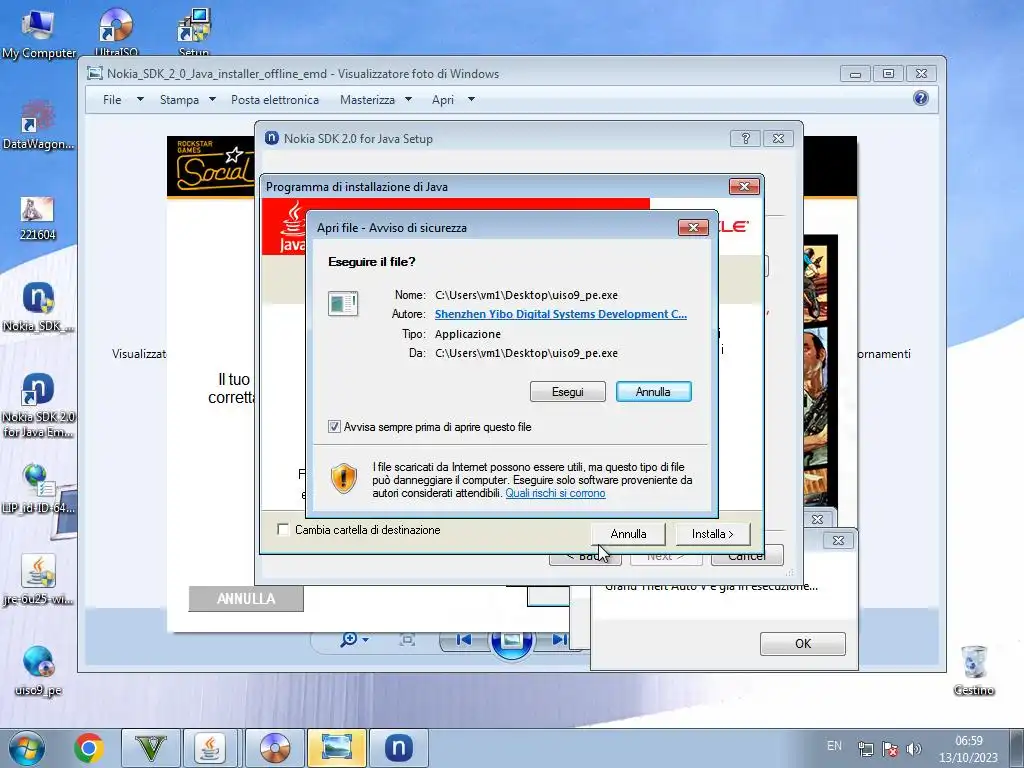Image resolution: width=1024 pixels, height=768 pixels.
Task: Switch to Nokia SDK taskbar item
Action: (398, 748)
